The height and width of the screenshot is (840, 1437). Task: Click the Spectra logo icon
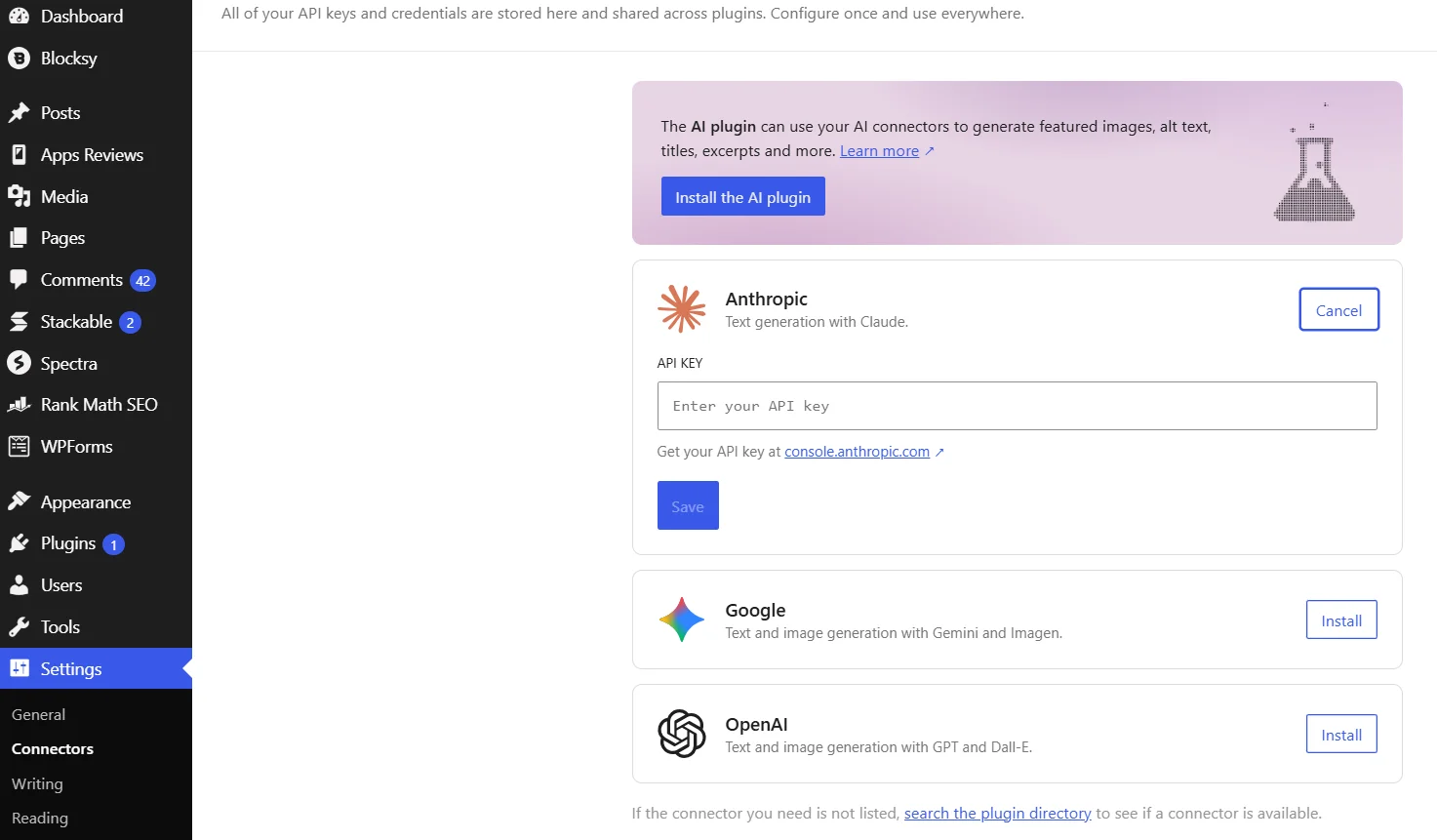click(x=19, y=363)
